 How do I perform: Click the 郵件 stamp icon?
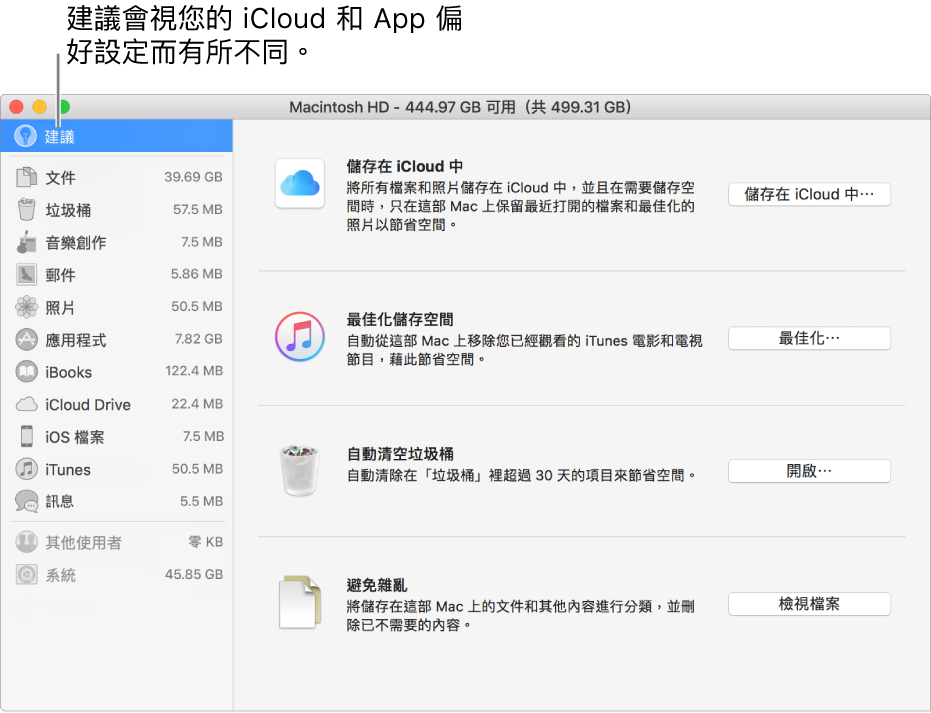[27, 274]
